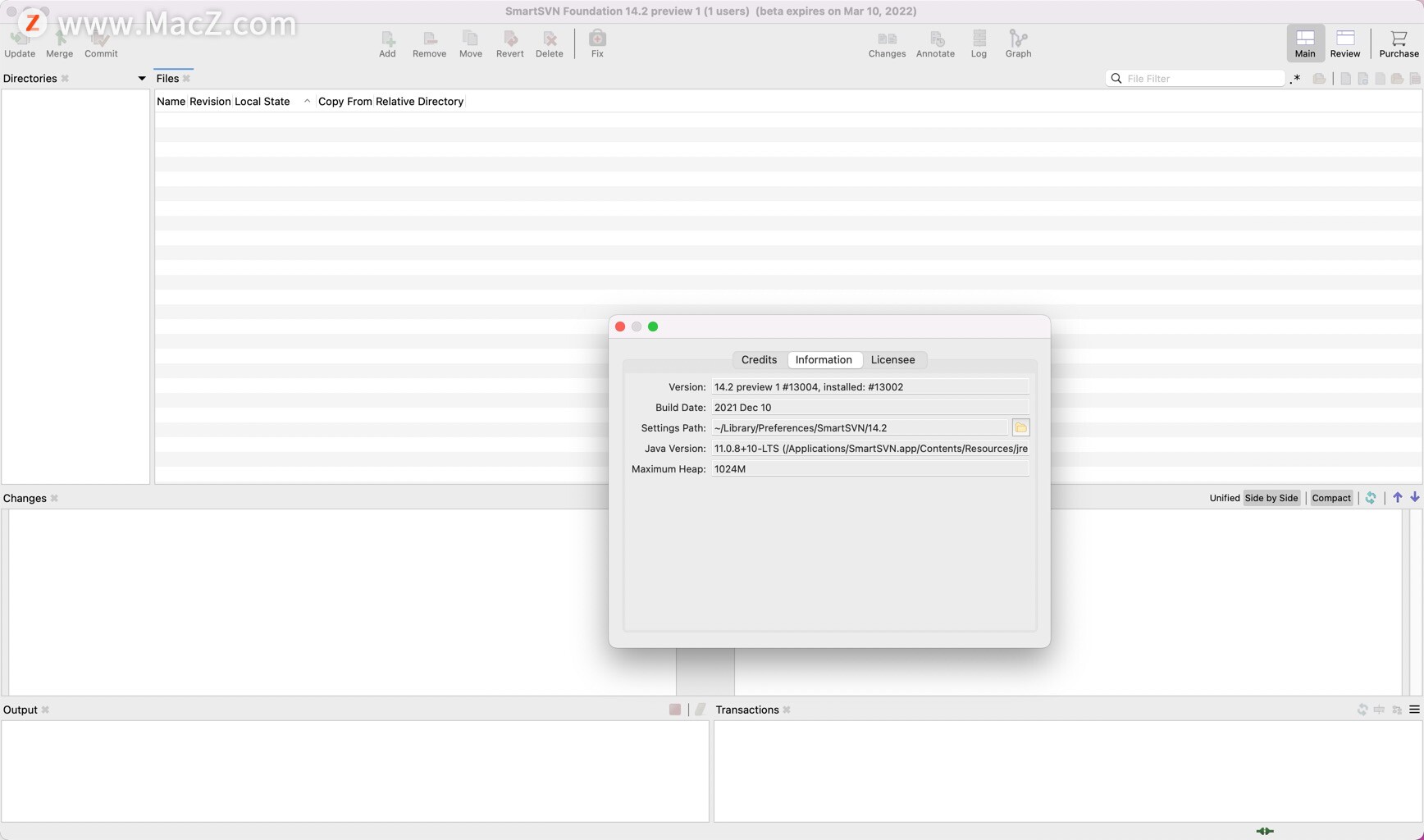Click the Remove toolbar icon
Viewport: 1424px width, 840px height.
coord(429,43)
